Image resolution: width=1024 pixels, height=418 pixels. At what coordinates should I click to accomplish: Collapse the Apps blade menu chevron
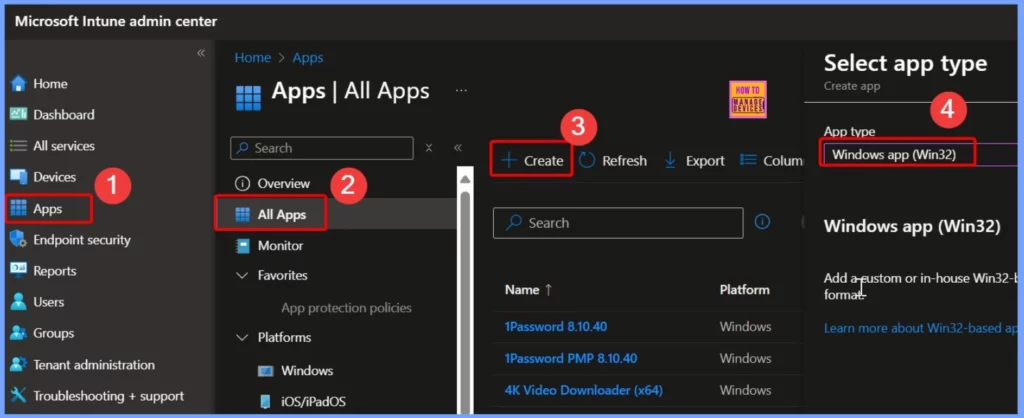coord(458,148)
